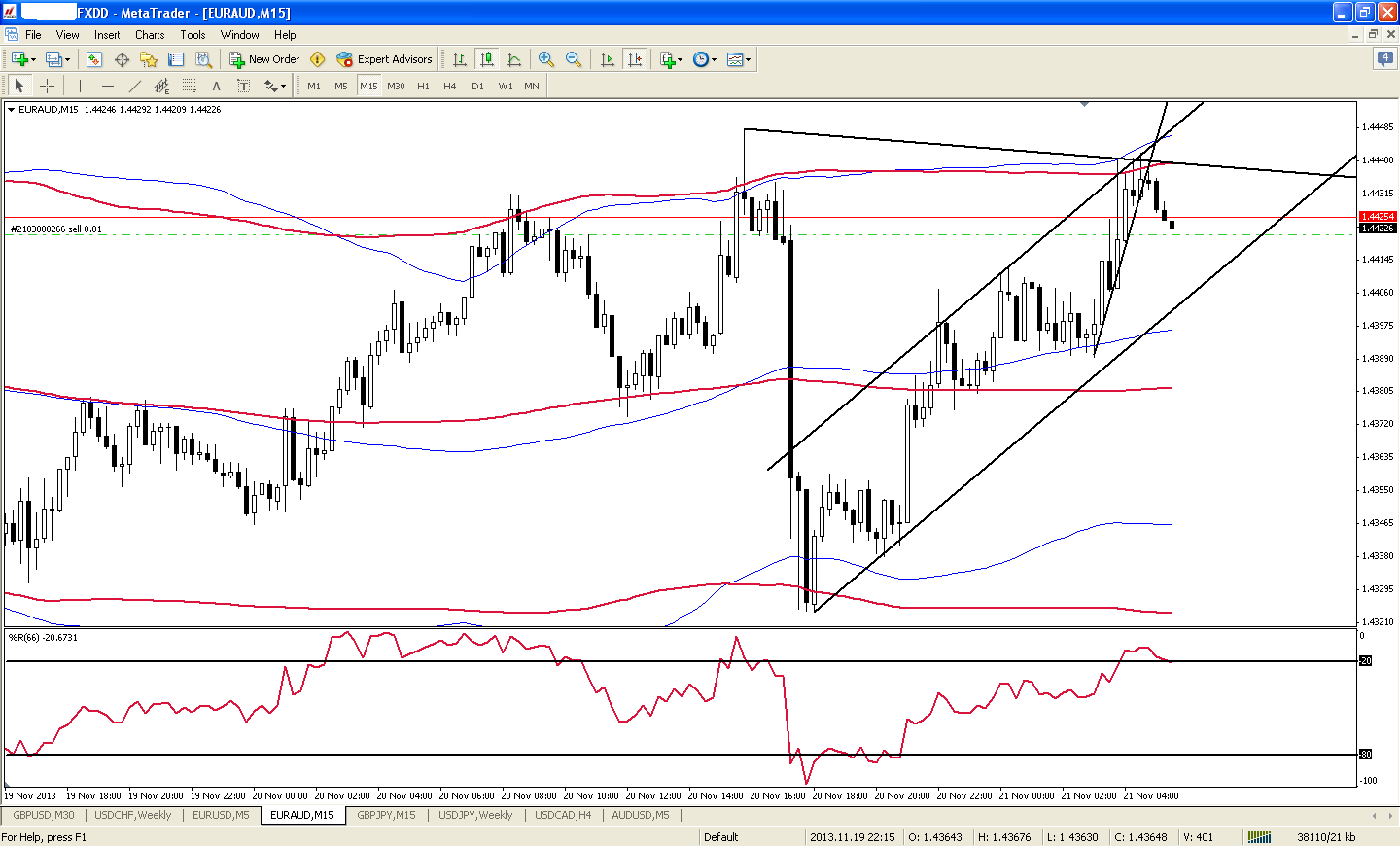Click the New Order button

[264, 59]
